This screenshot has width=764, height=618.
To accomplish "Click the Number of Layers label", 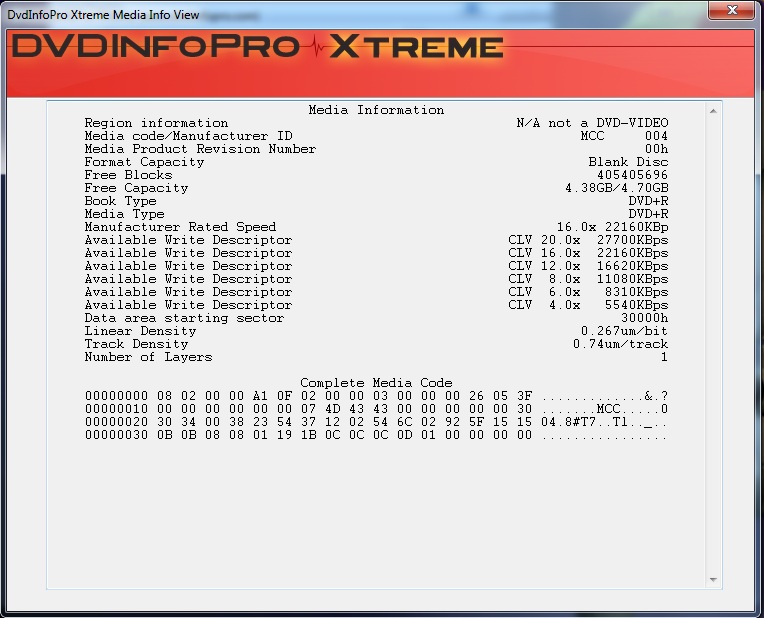I will click(x=148, y=357).
